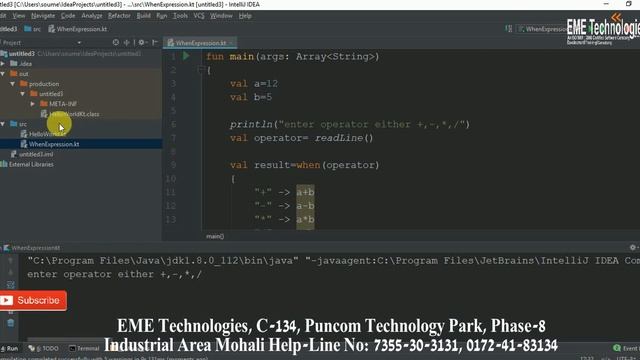The width and height of the screenshot is (640, 360).
Task: Collapse the out folder
Action: pyautogui.click(x=3, y=74)
